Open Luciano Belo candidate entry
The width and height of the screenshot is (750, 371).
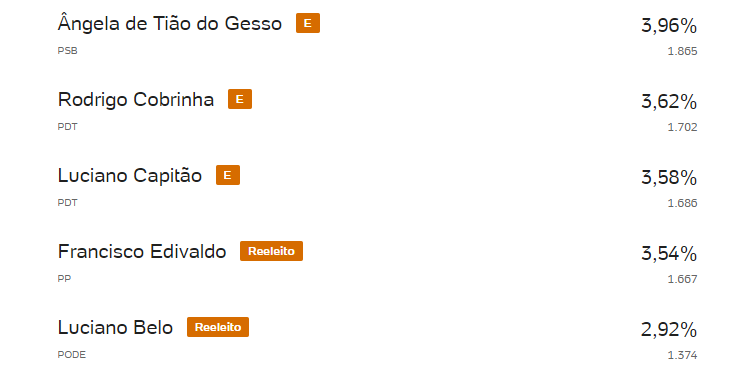tap(115, 327)
